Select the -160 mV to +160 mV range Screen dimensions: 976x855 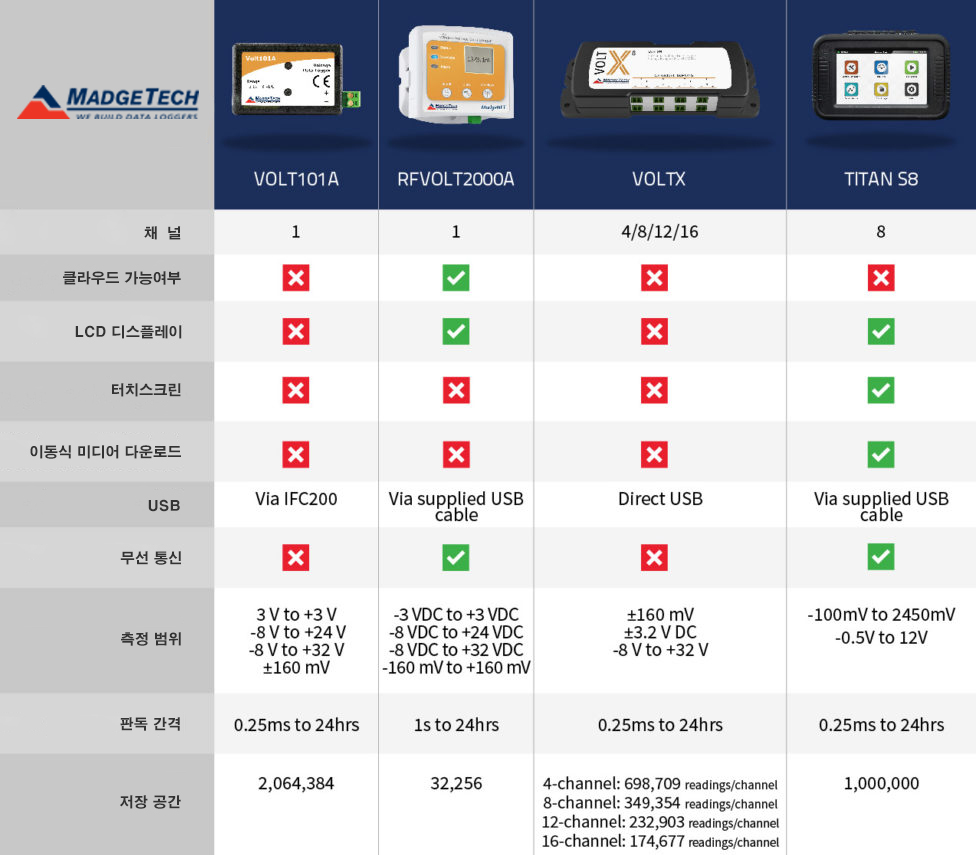click(456, 668)
